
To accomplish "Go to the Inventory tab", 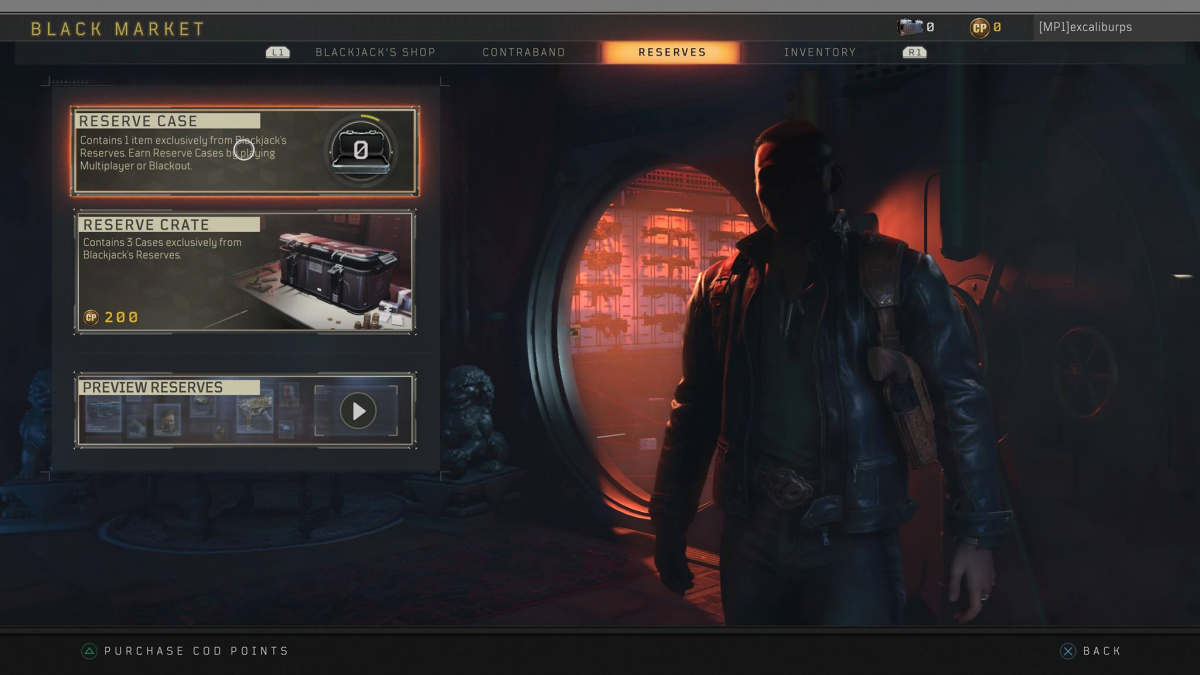I will click(820, 52).
